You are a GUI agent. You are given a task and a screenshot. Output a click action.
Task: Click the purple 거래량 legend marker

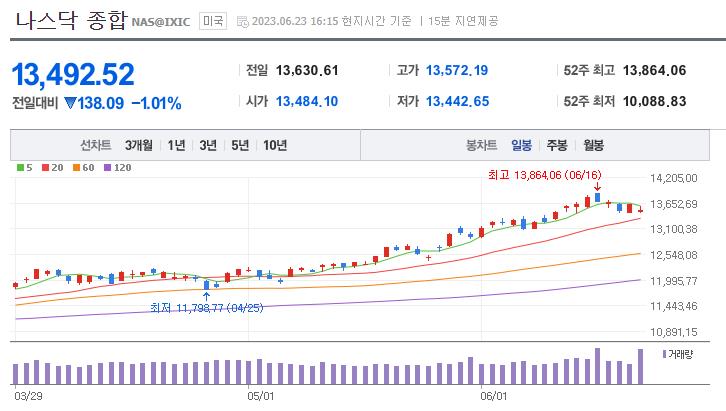click(663, 354)
